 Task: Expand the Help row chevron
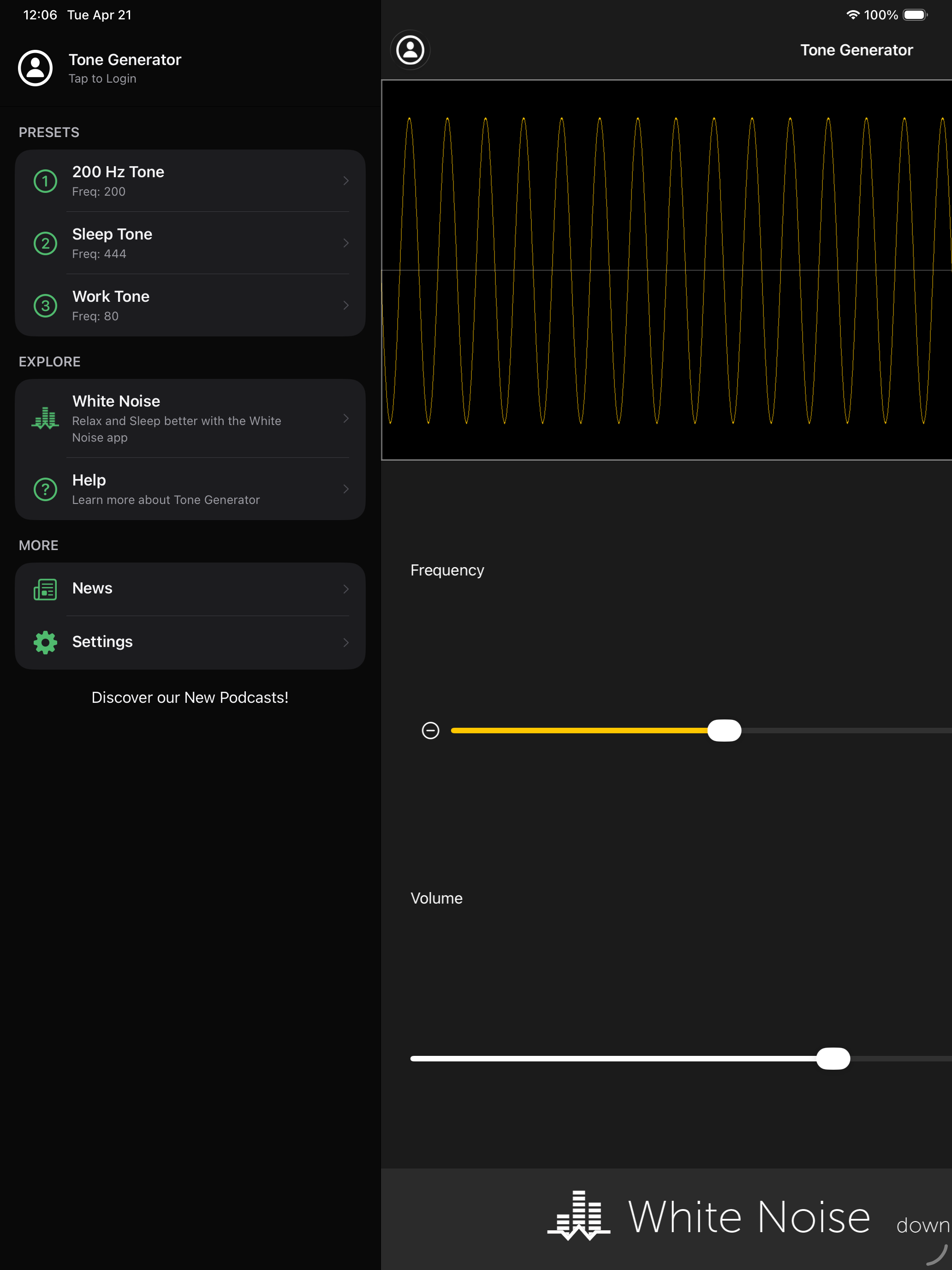346,489
